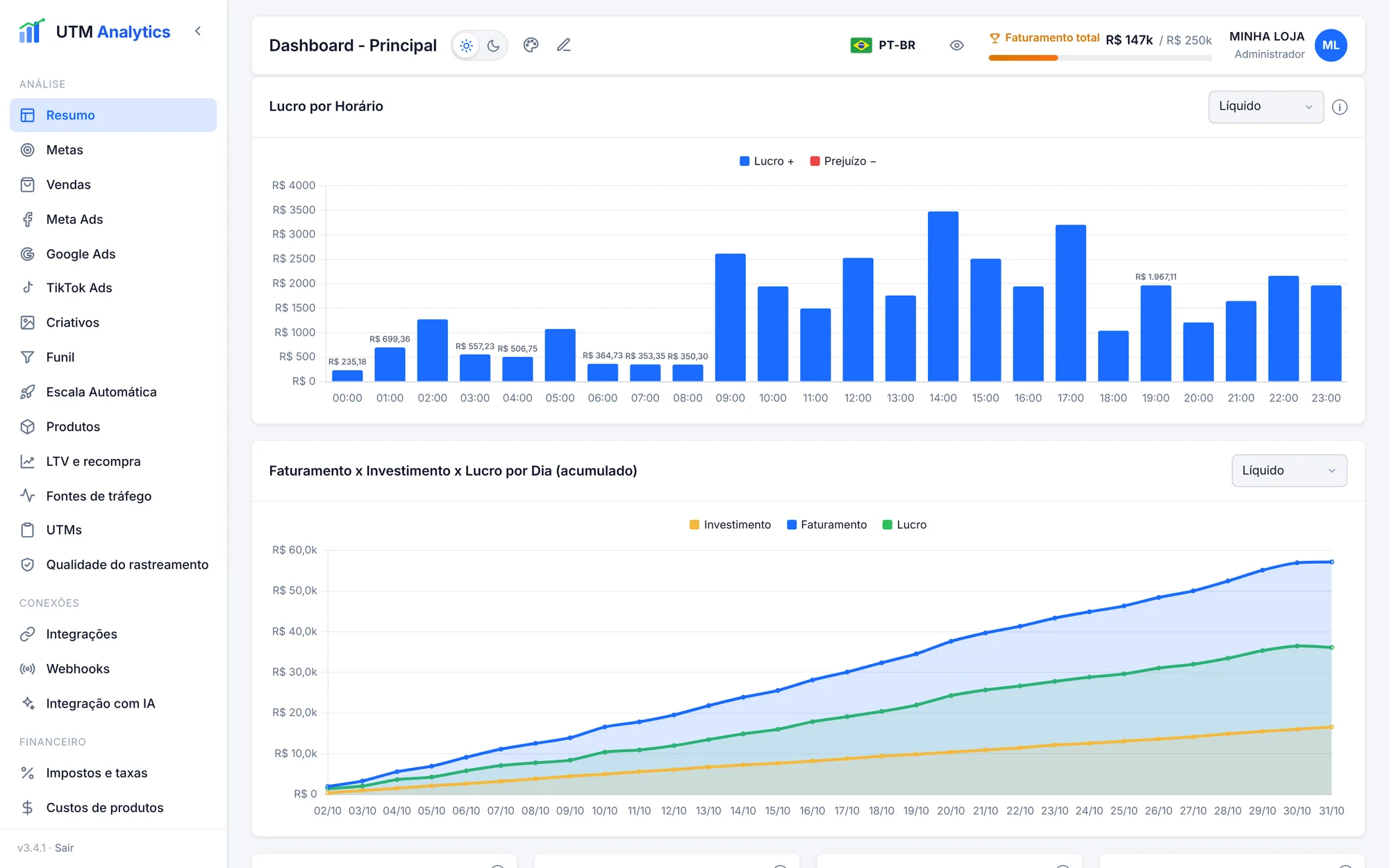The height and width of the screenshot is (868, 1389).
Task: Open the color palette customization icon
Action: tap(531, 45)
